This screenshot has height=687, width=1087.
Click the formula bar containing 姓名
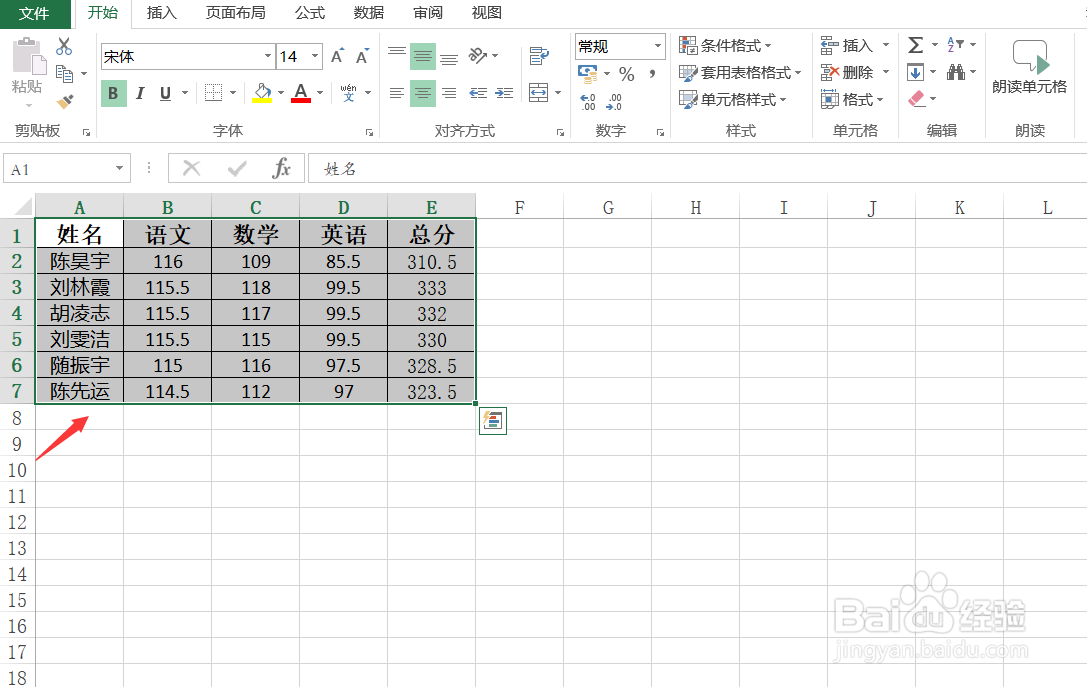pyautogui.click(x=697, y=168)
